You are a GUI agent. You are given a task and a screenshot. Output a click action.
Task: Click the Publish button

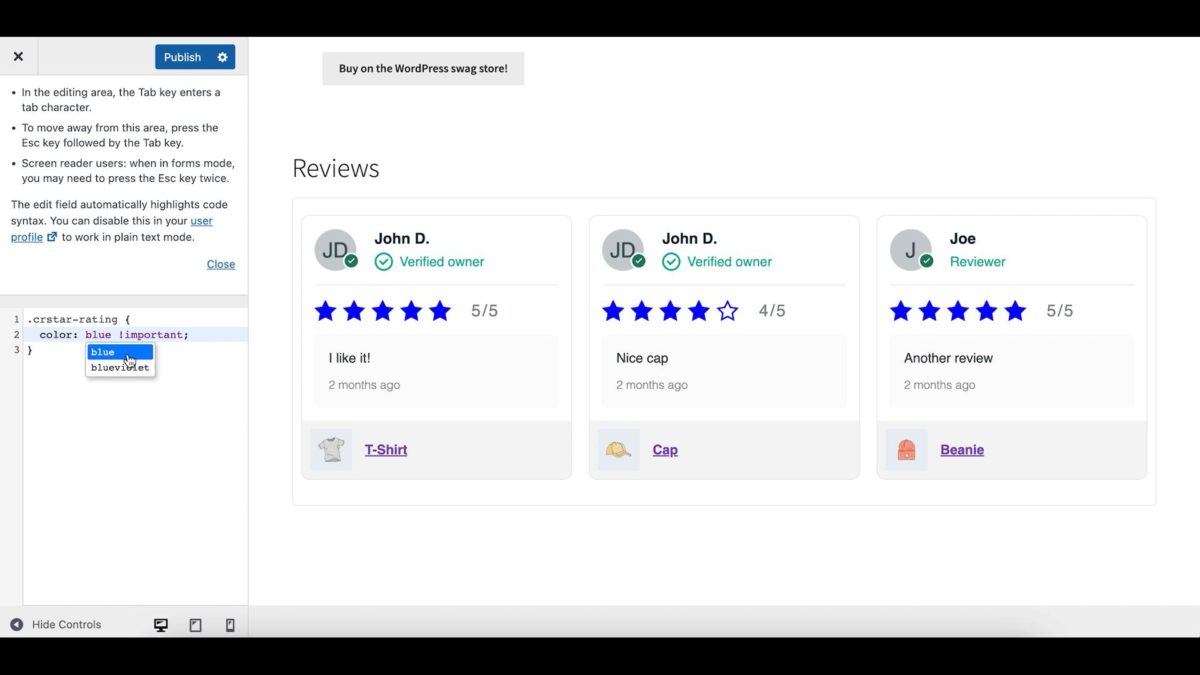(x=181, y=56)
